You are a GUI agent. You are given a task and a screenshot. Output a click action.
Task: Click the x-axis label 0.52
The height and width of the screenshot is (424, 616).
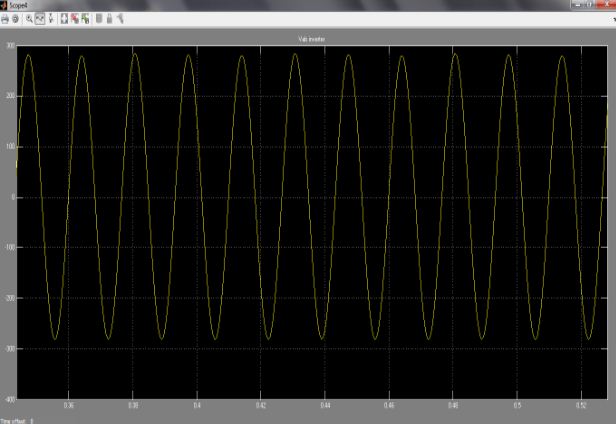tap(581, 406)
